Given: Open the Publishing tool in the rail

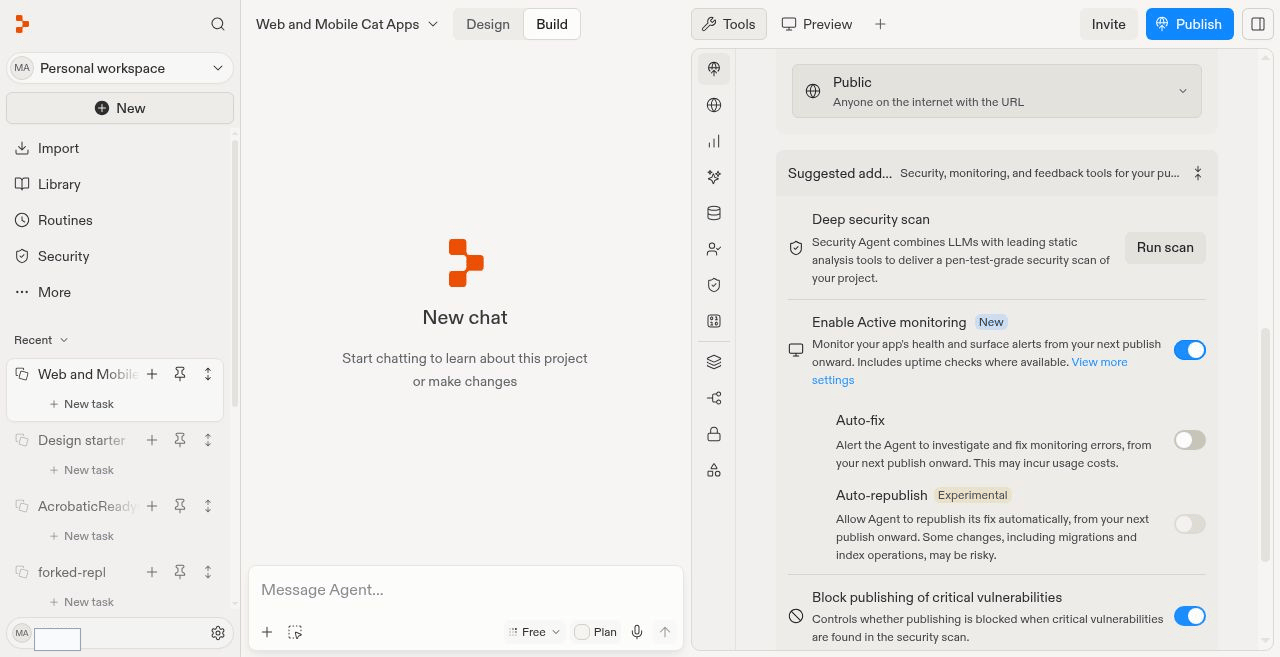Looking at the screenshot, I should pyautogui.click(x=714, y=69).
